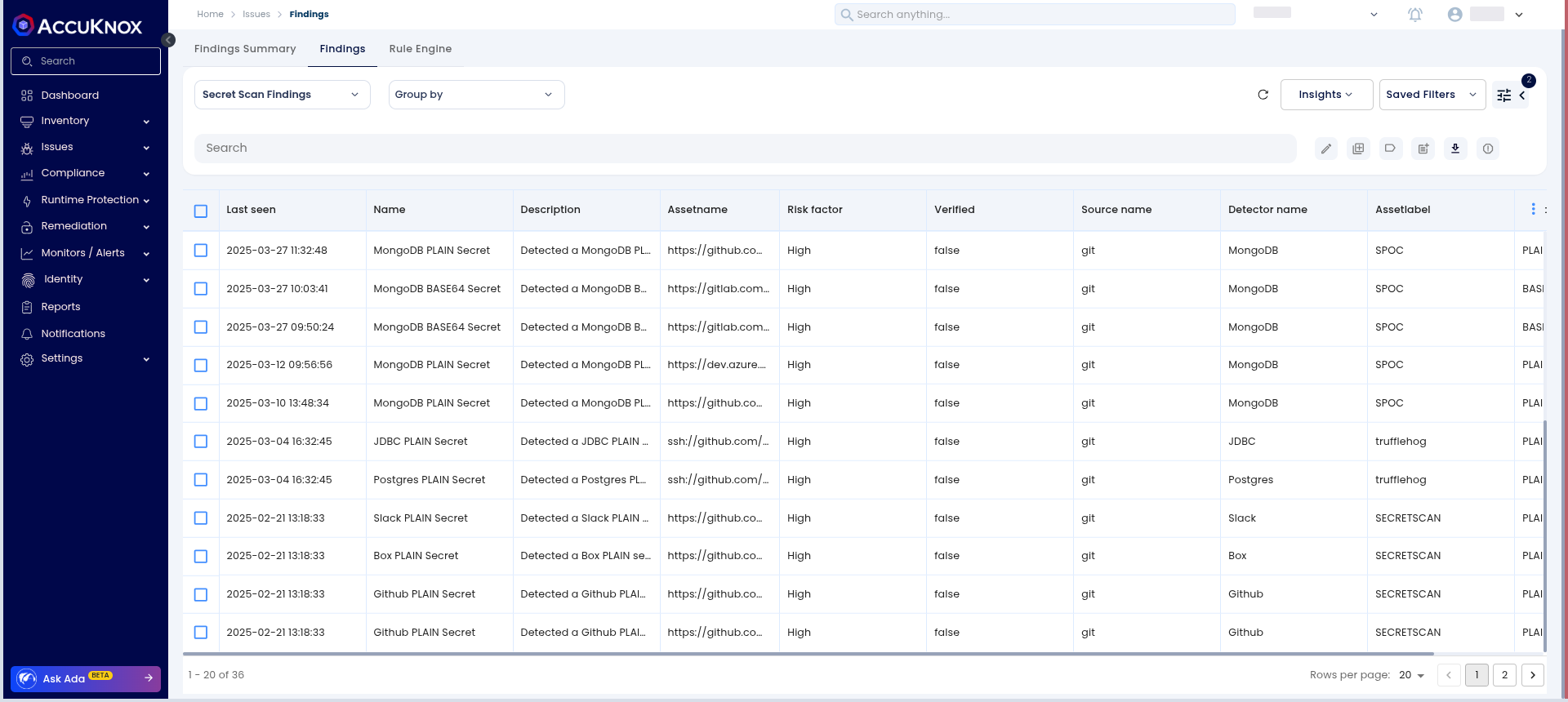
Task: Collapse the left sidebar with the arrow button
Action: [168, 40]
